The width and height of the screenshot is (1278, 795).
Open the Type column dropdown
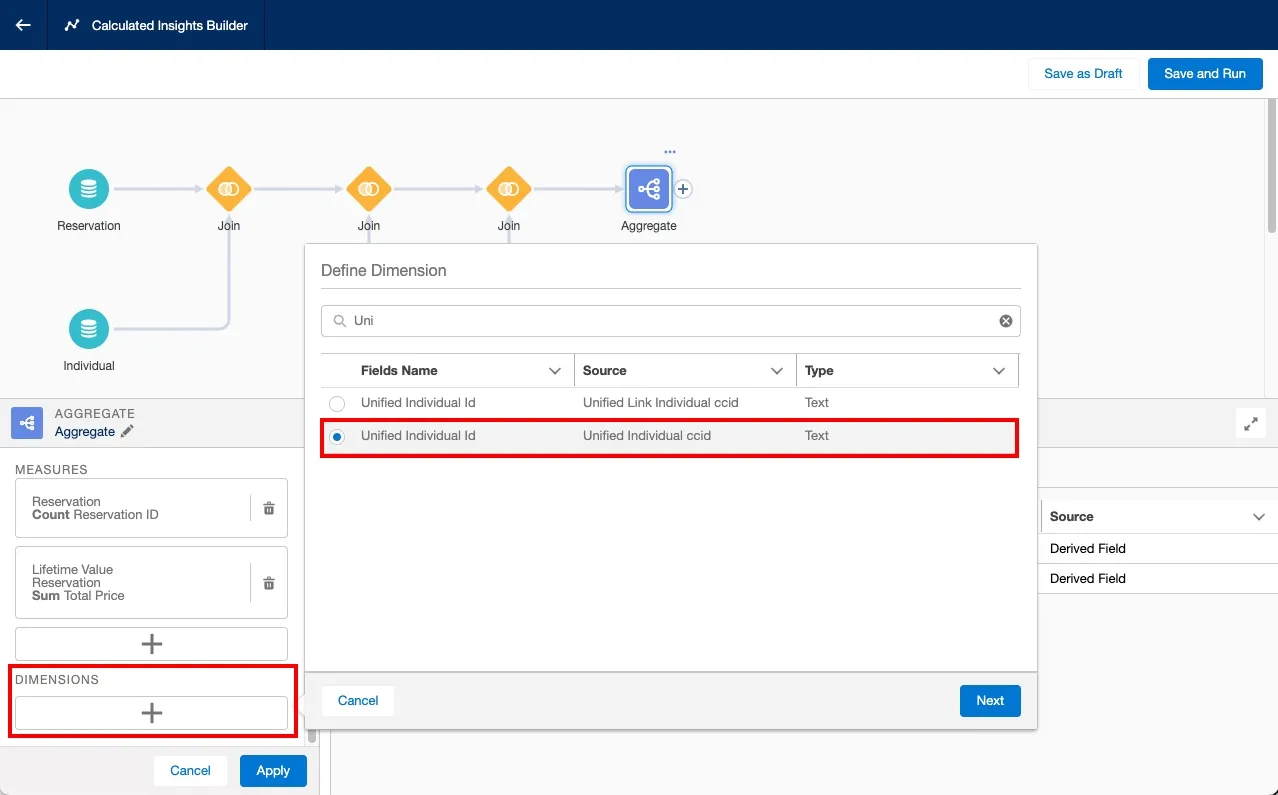pos(998,371)
